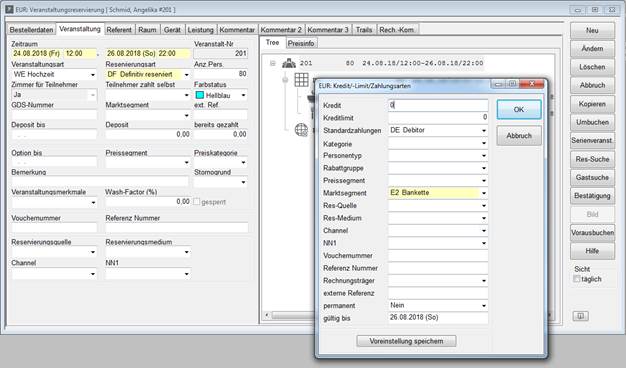Click Voreinstellung speichern button
This screenshot has width=626, height=368.
coord(406,341)
